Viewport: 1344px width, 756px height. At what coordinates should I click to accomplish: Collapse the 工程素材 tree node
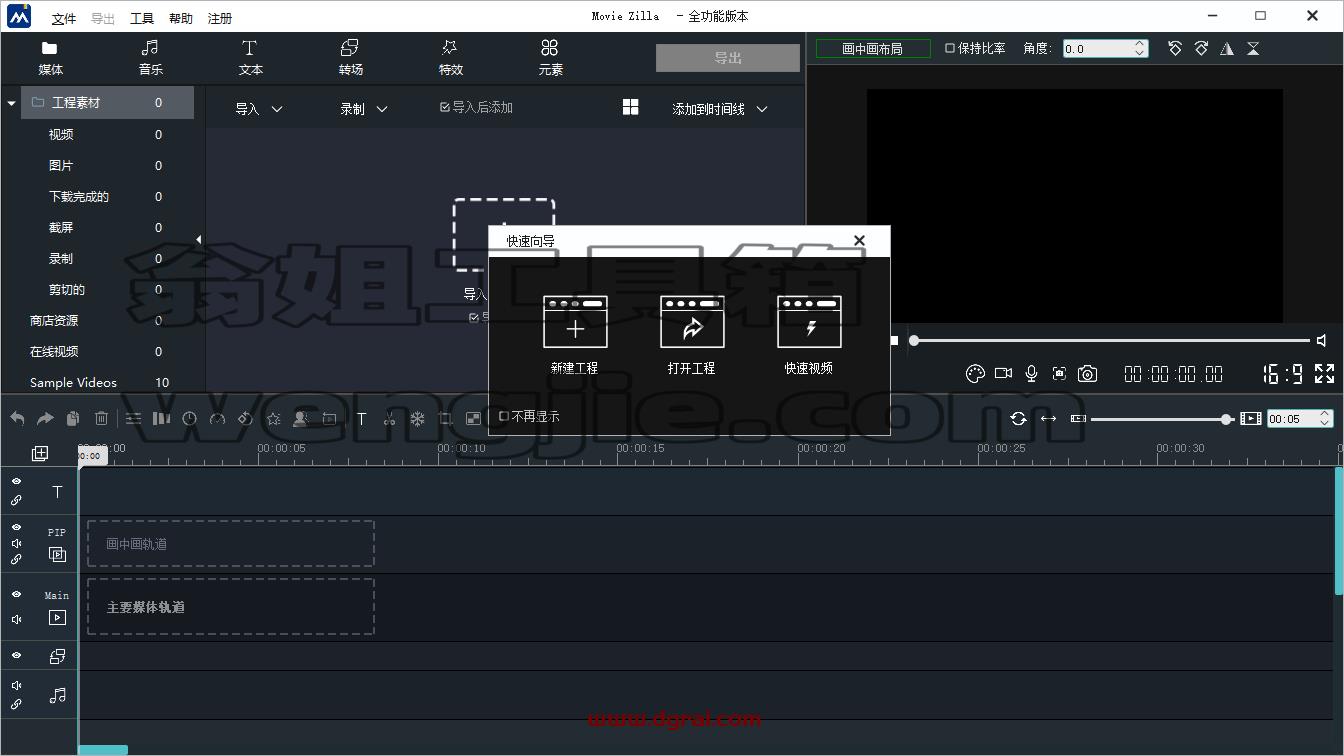pos(11,103)
